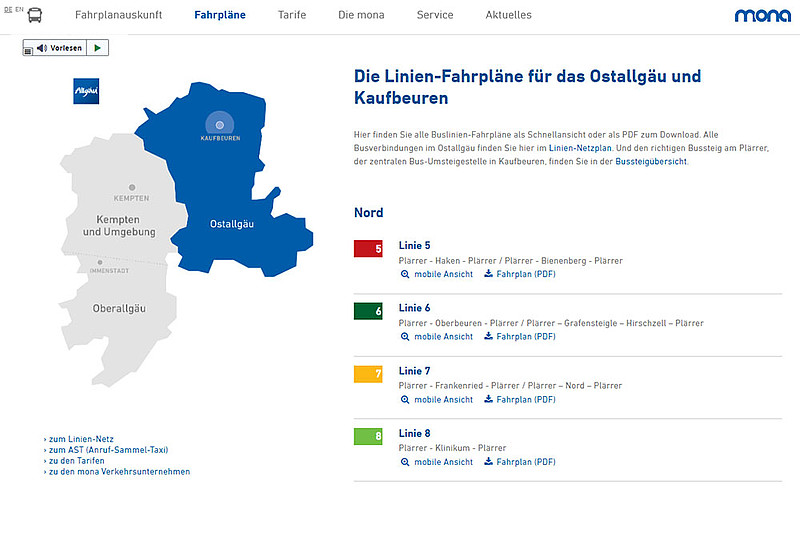Follow the zum Linien-Netz link

tap(79, 439)
